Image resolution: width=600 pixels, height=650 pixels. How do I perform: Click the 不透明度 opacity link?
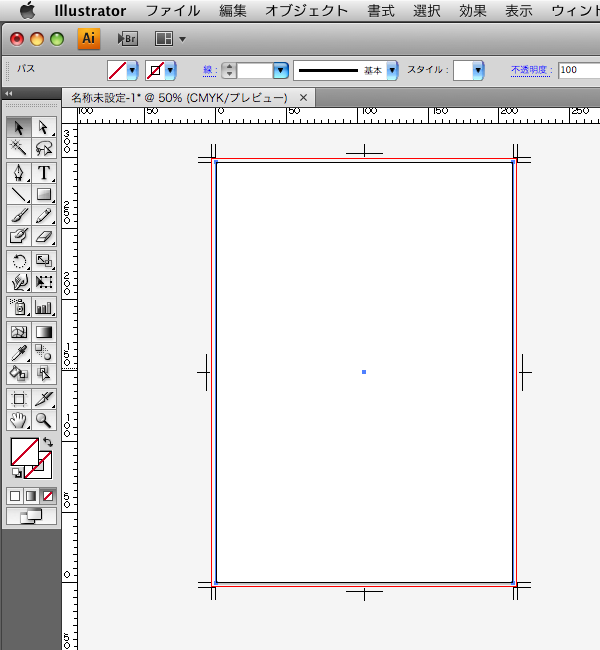pos(531,71)
